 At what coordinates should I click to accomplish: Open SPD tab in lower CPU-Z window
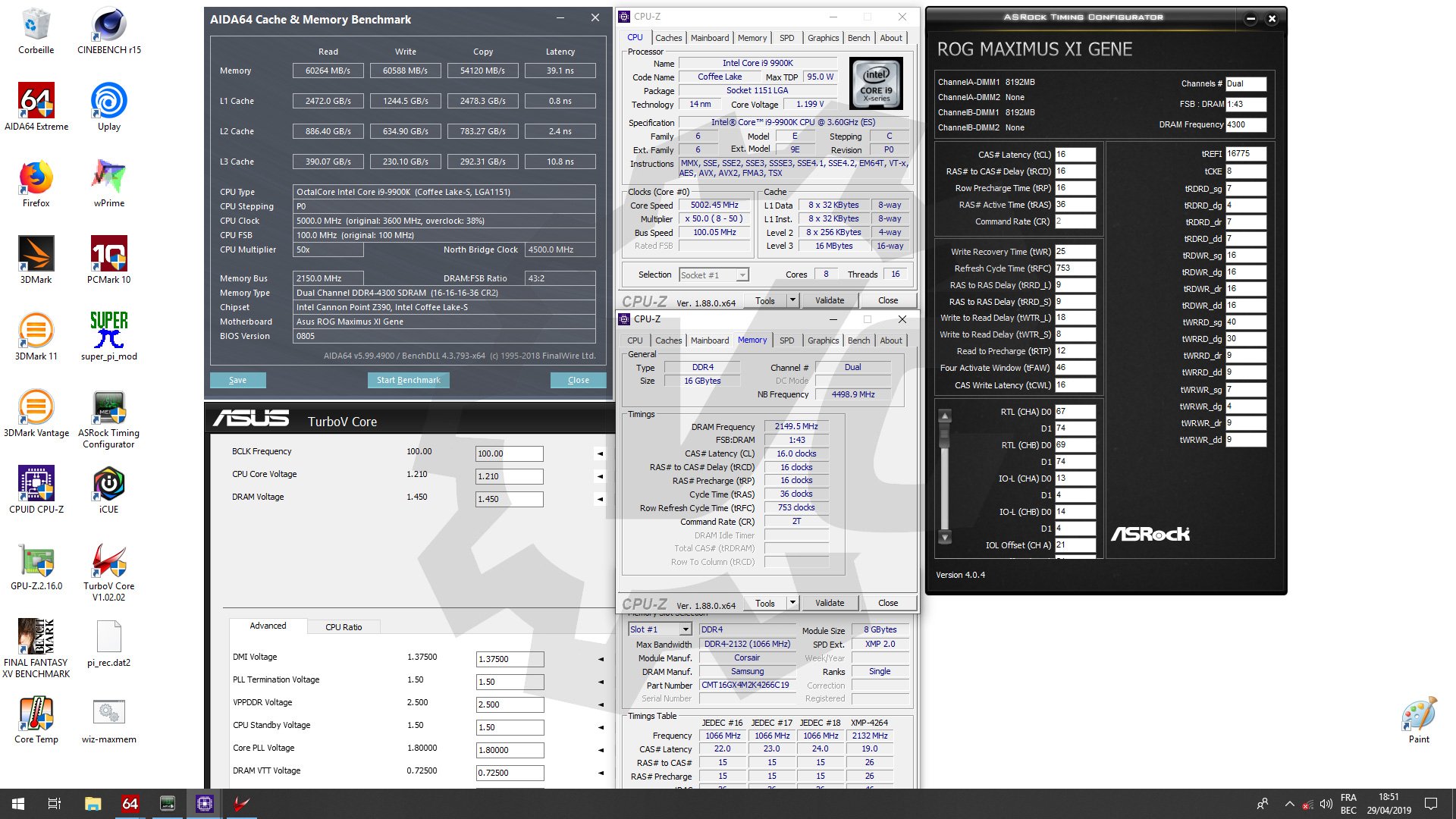click(x=787, y=340)
